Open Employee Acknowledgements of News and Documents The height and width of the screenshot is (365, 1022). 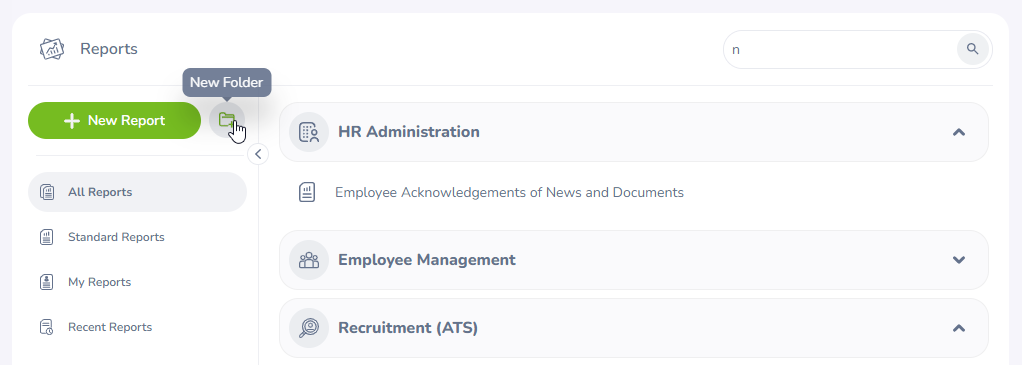[509, 192]
